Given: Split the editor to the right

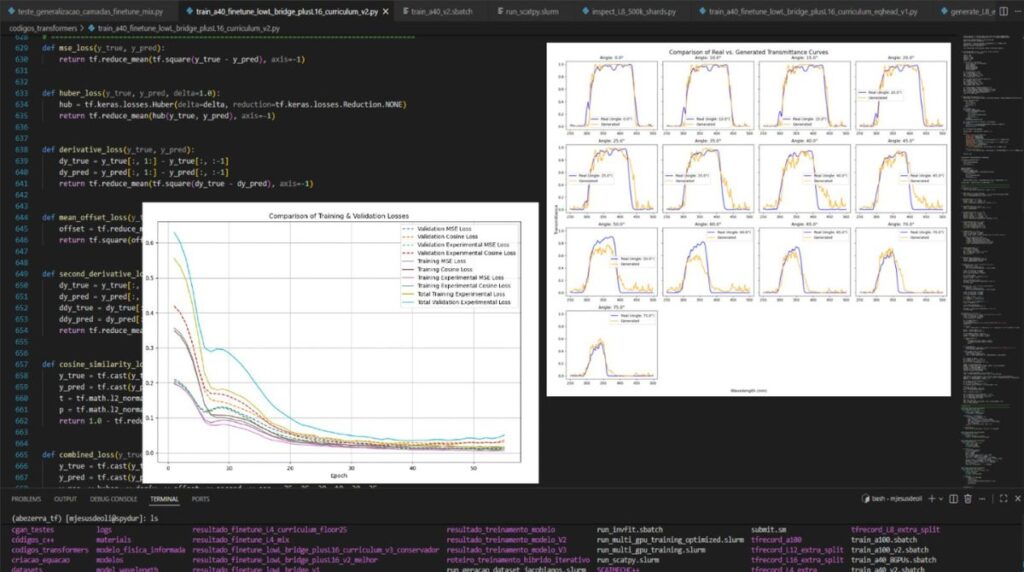Looking at the screenshot, I should click(1004, 11).
